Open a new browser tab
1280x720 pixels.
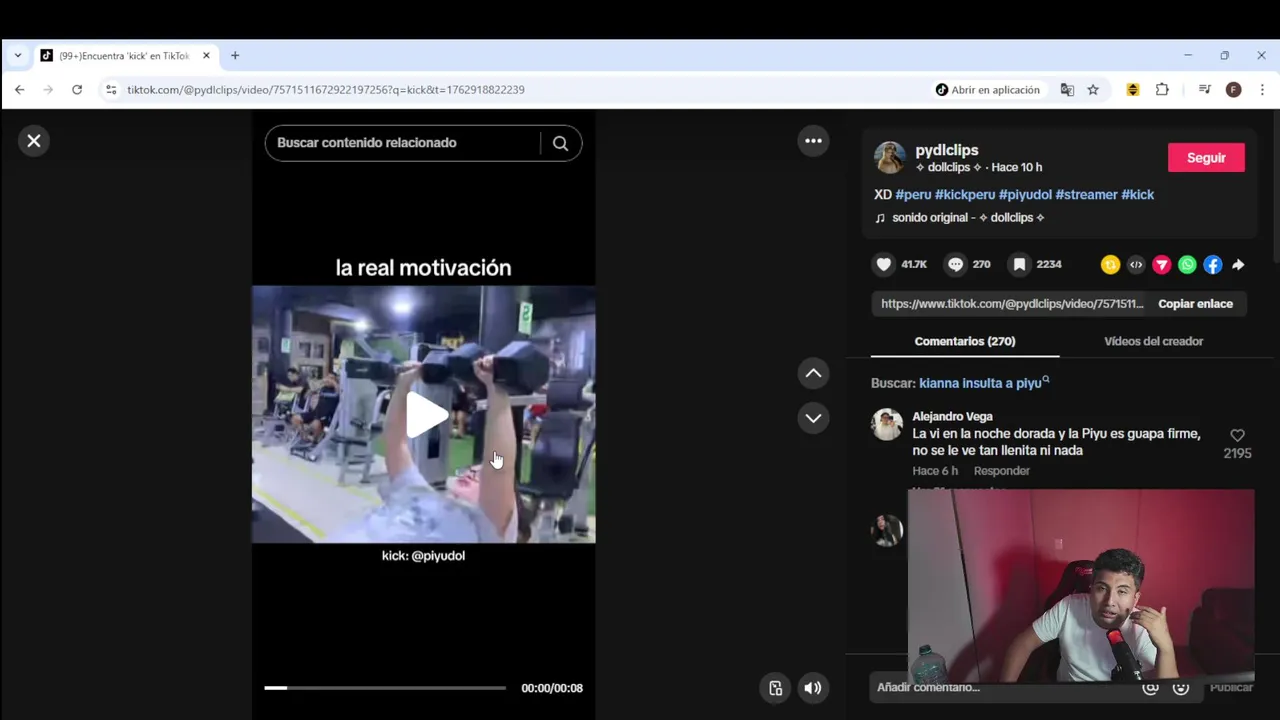click(235, 56)
